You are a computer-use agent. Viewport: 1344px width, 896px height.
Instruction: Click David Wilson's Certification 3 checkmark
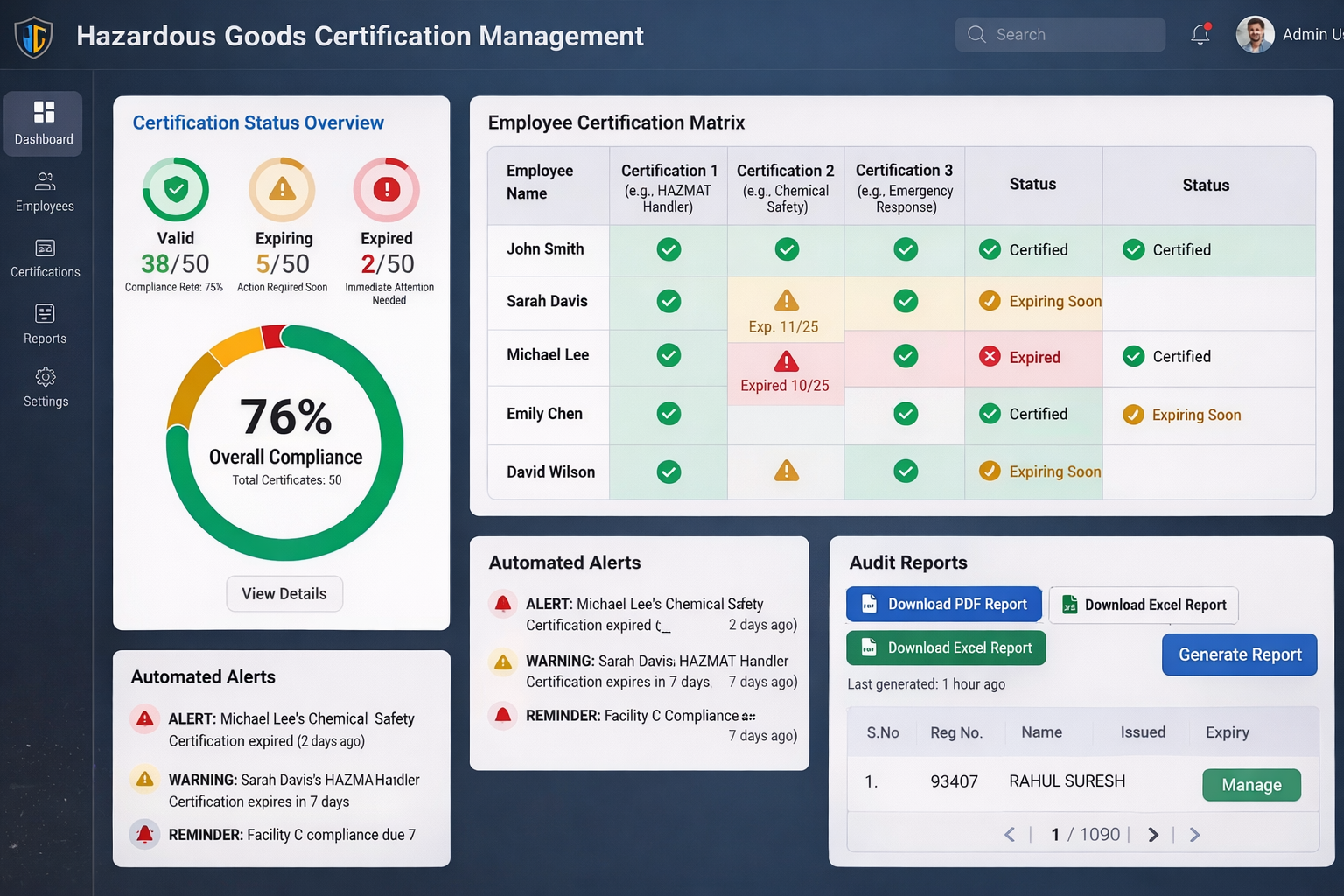click(x=906, y=472)
